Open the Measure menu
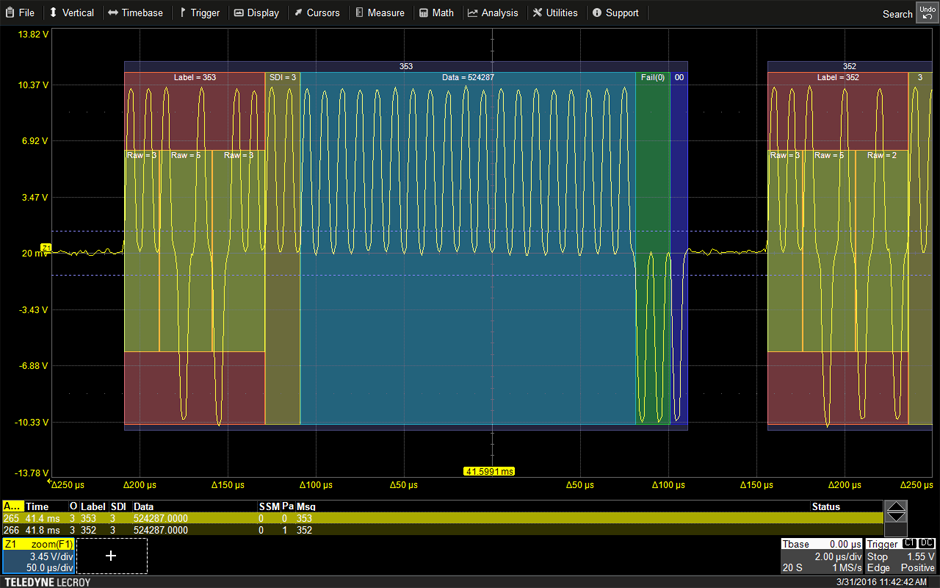Image resolution: width=940 pixels, height=588 pixels. coord(379,13)
